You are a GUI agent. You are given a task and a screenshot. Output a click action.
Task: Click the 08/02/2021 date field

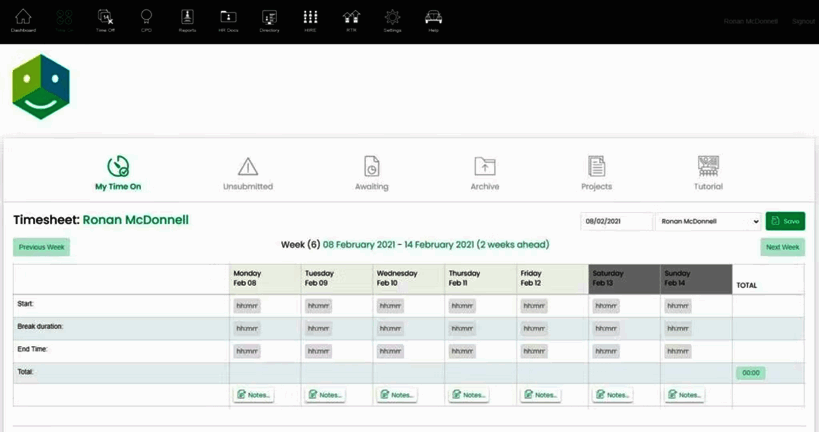point(616,221)
